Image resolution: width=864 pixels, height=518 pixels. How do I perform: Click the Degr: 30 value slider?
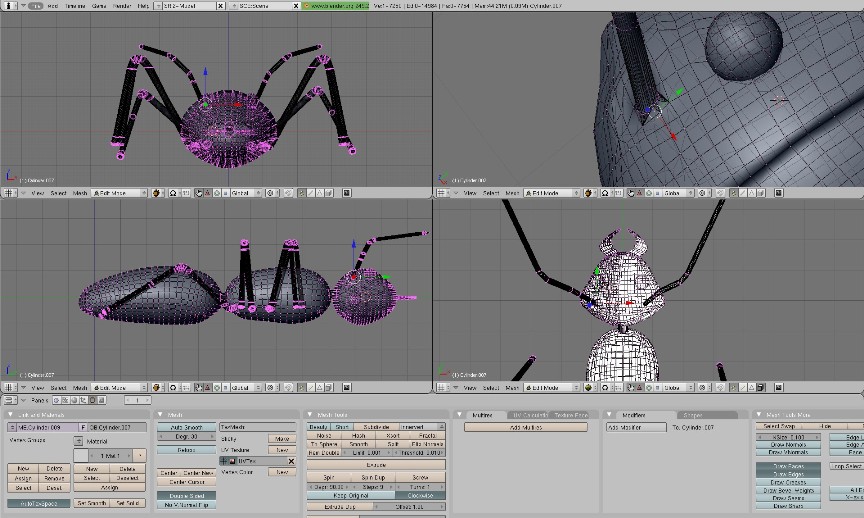click(x=186, y=437)
